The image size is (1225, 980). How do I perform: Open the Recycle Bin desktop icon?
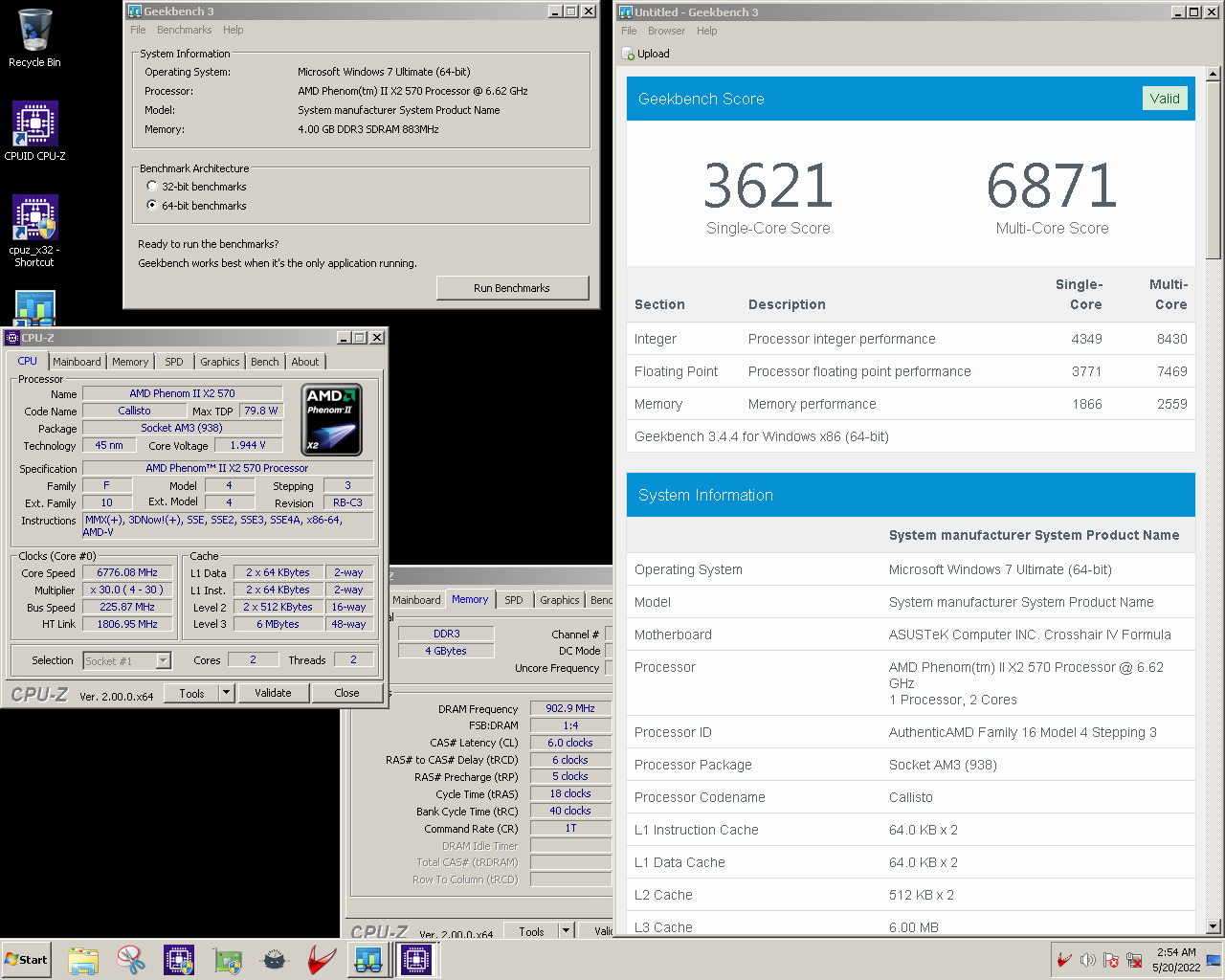pos(34,38)
